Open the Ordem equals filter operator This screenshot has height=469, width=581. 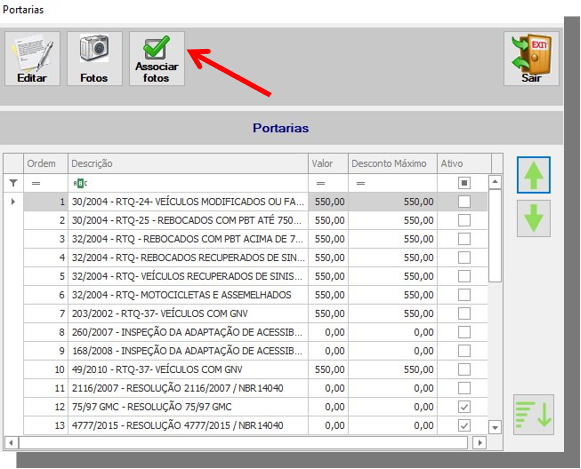[x=36, y=183]
